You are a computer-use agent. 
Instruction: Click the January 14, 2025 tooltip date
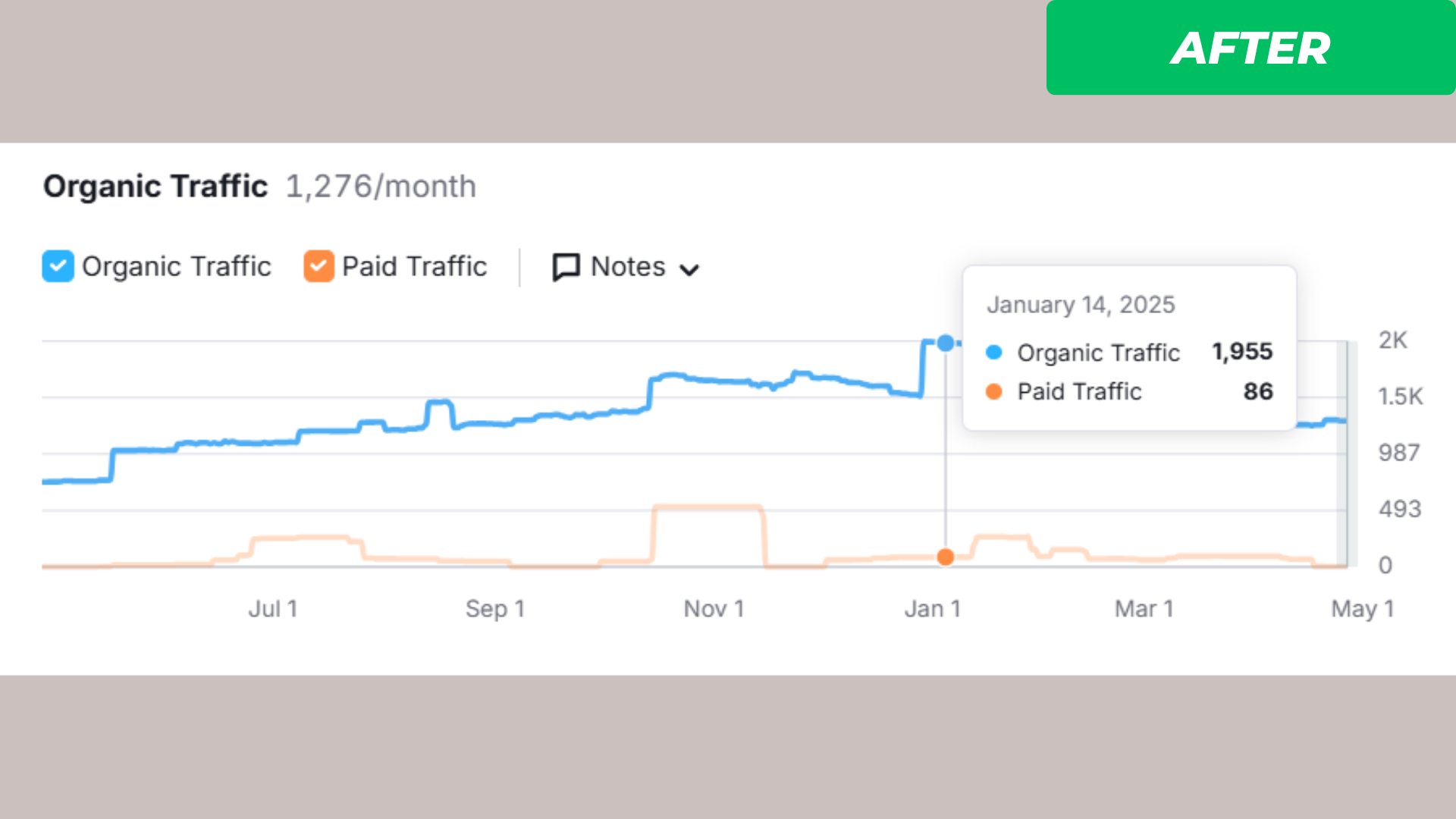1080,305
